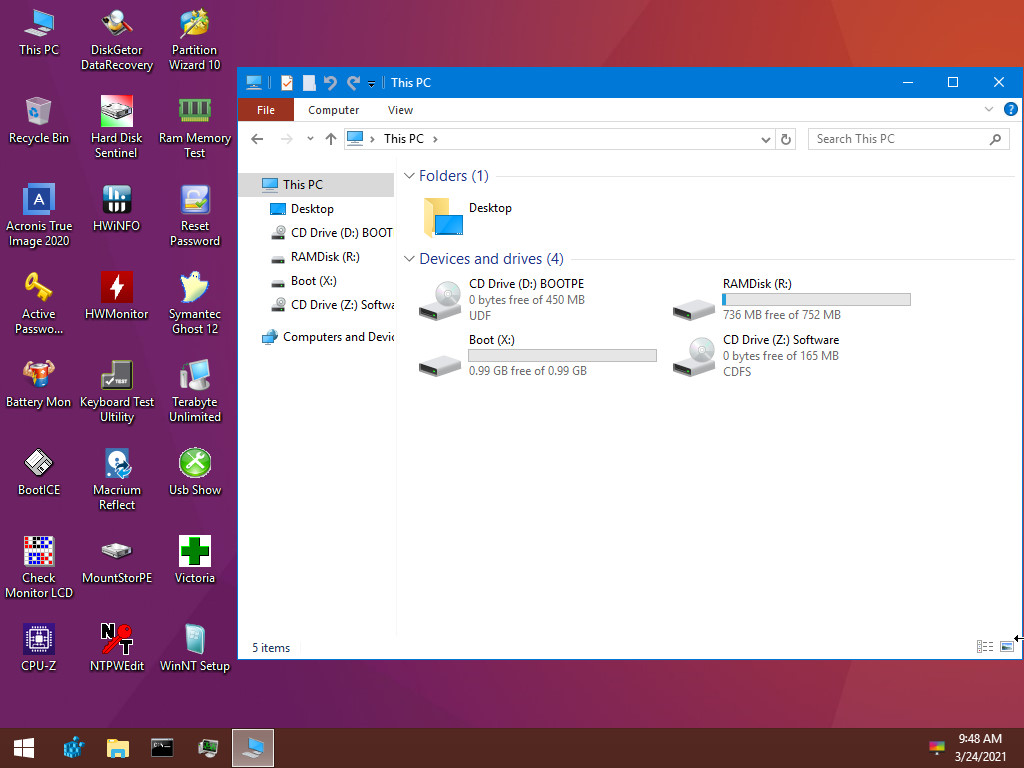Screen dimensions: 1024x768
Task: Open Battery Mon shortcut
Action: click(x=39, y=384)
